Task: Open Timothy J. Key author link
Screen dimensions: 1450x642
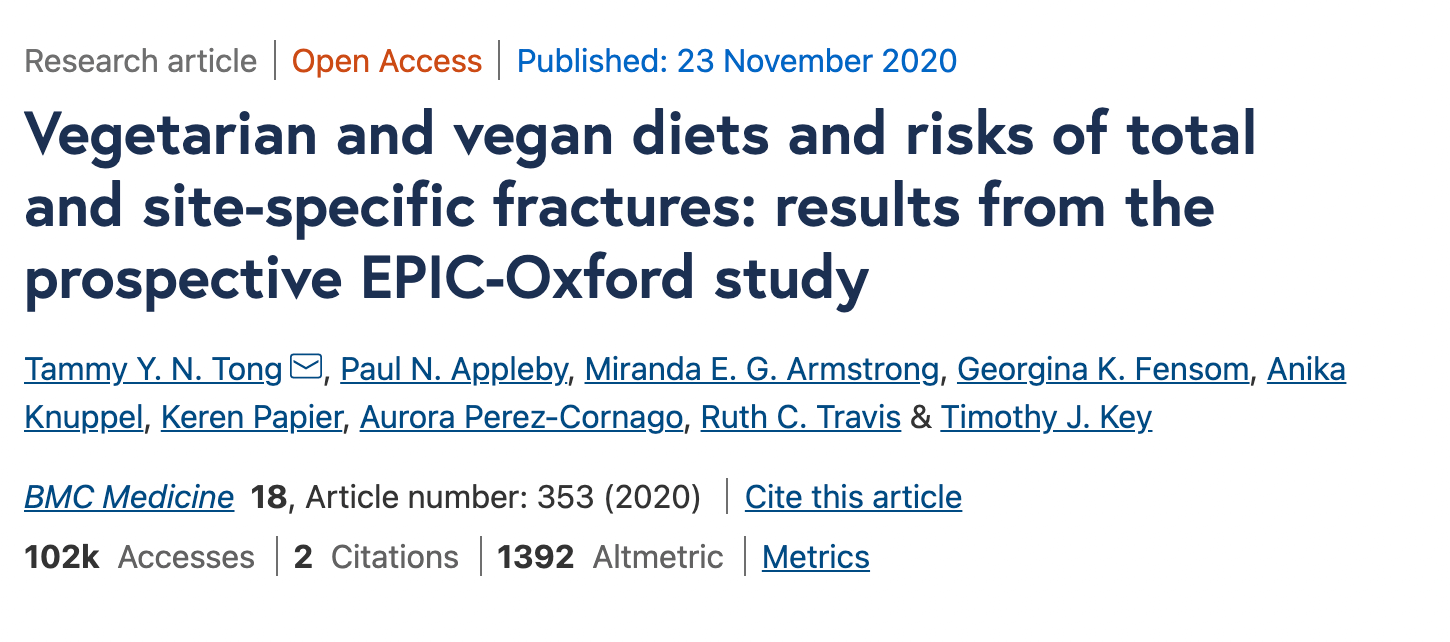Action: coord(1046,417)
